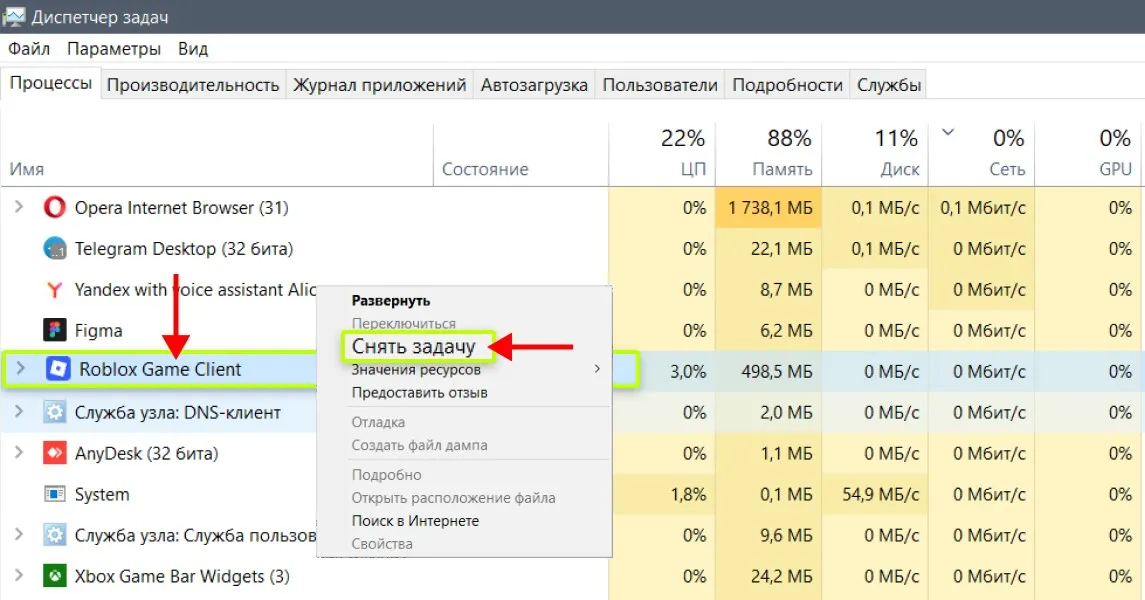Click System disk value 54,9 МБ/с
The width and height of the screenshot is (1145, 600).
(881, 494)
